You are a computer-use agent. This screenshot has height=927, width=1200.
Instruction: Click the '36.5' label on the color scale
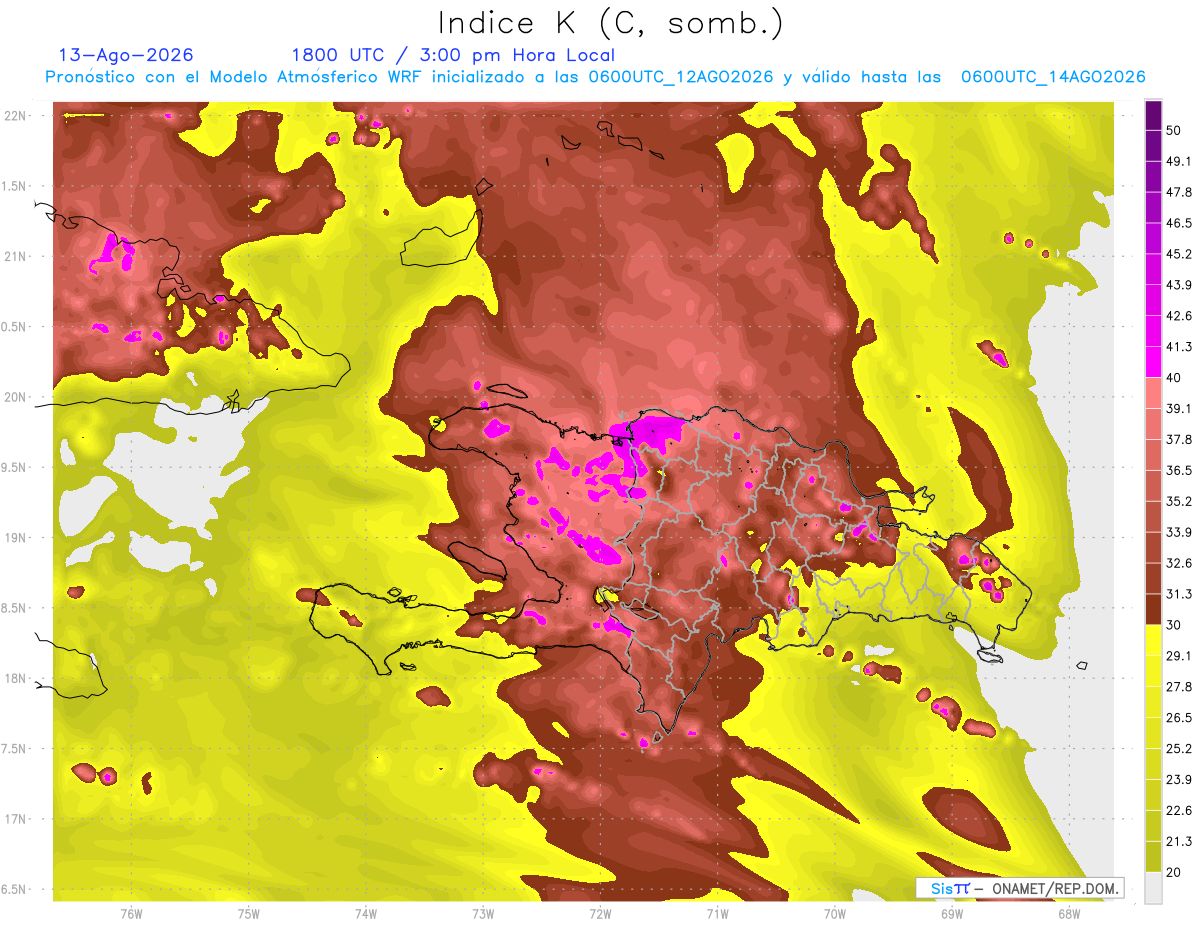click(1179, 470)
